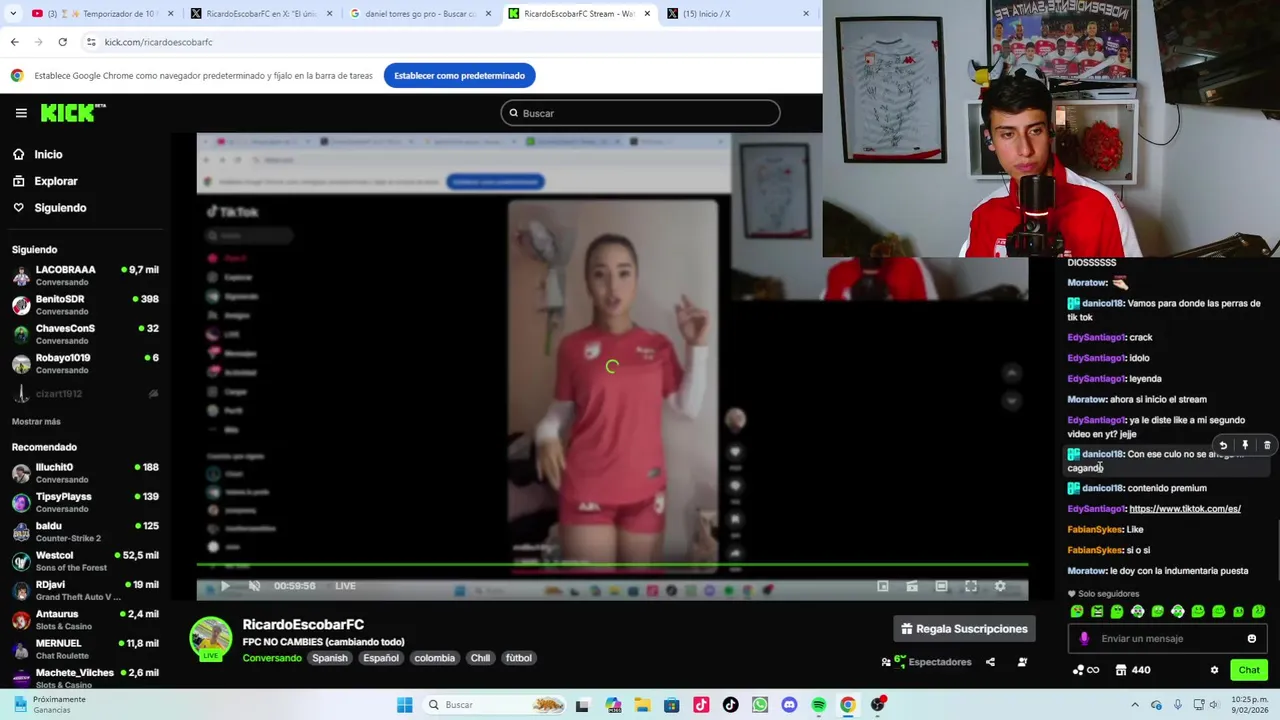Open the RicardoEscobarFC channel name link
This screenshot has width=1280, height=720.
click(303, 625)
